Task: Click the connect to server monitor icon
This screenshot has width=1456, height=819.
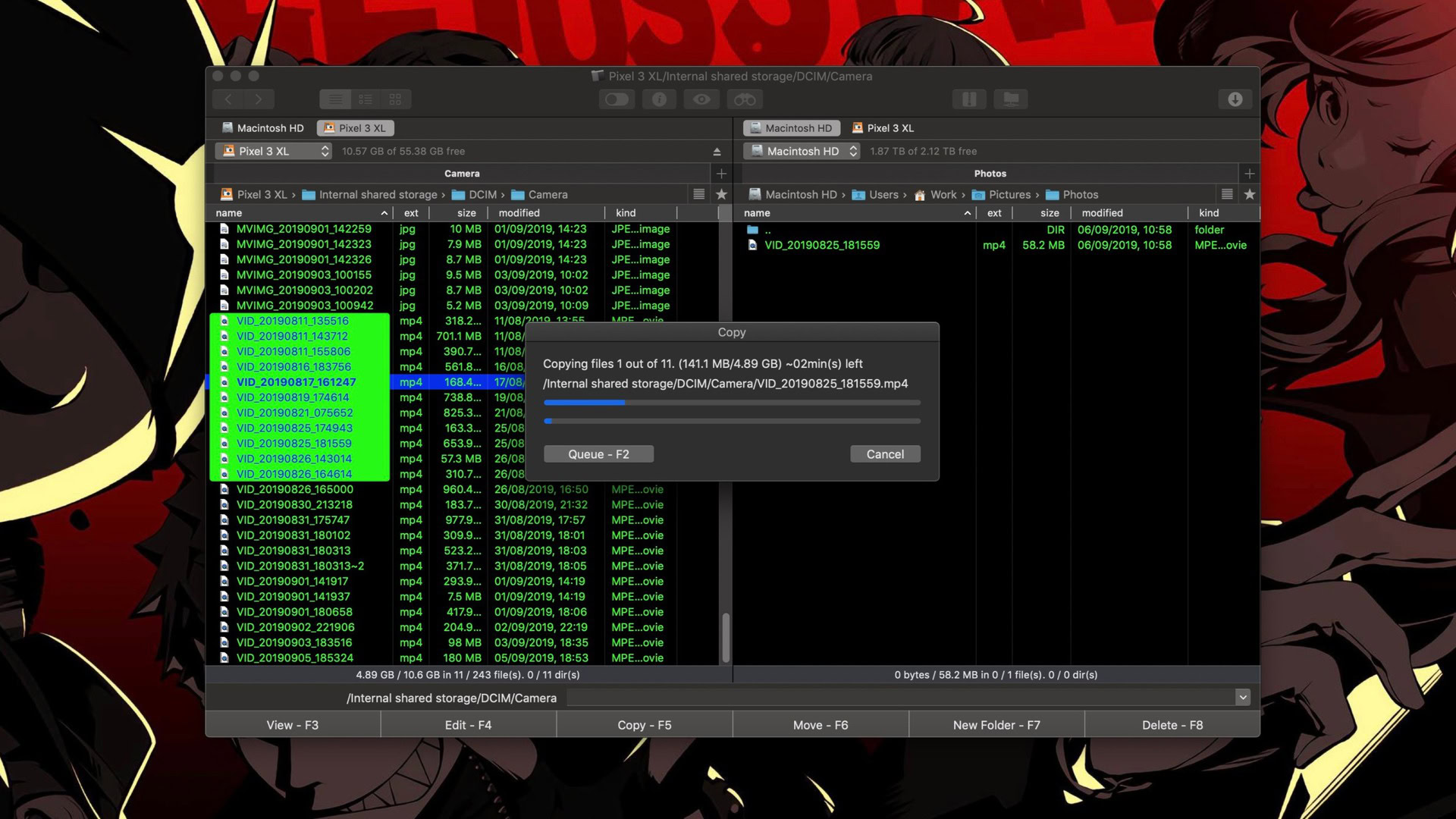Action: (1011, 99)
